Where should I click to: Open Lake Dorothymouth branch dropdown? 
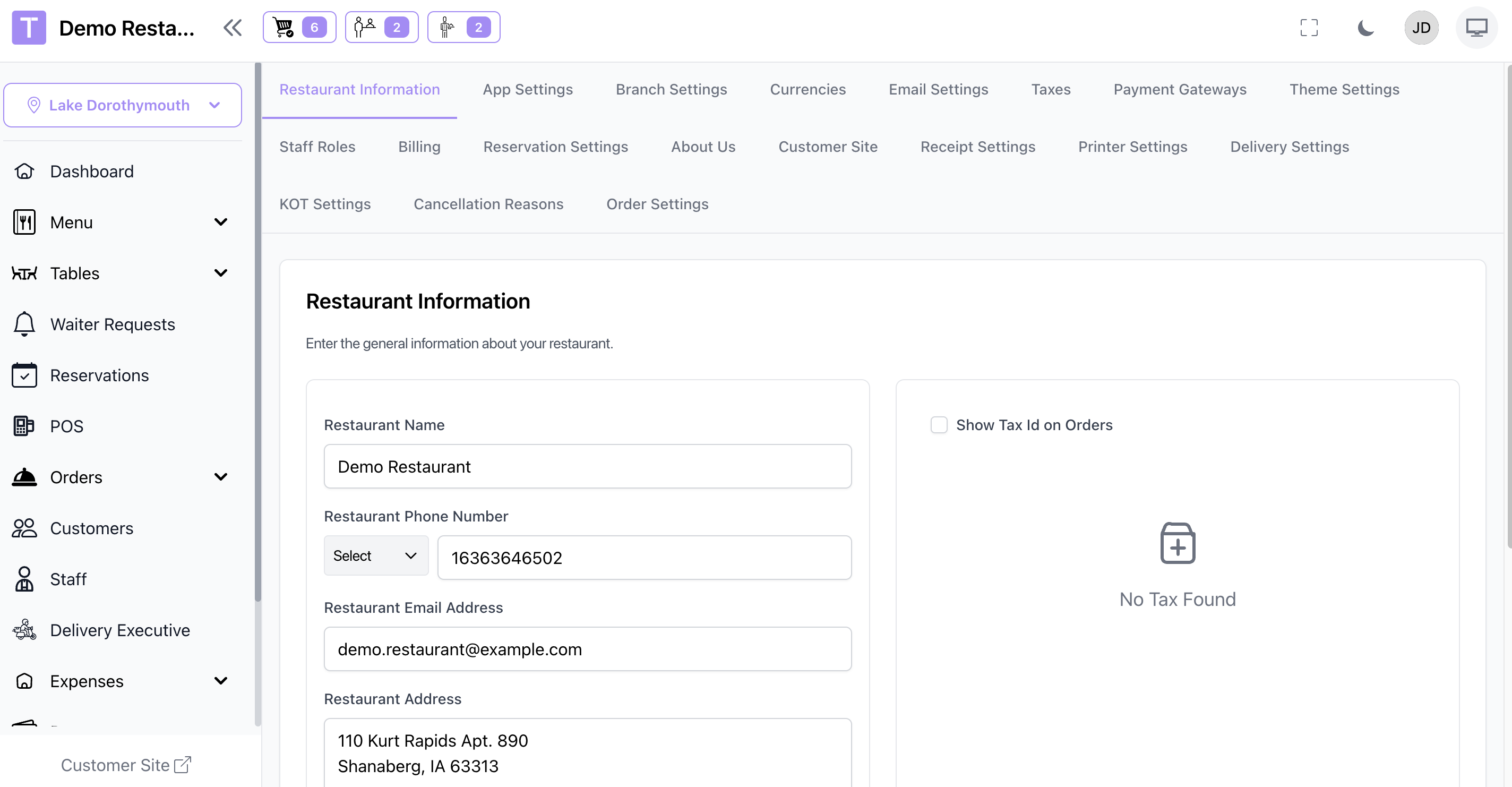pyautogui.click(x=122, y=105)
